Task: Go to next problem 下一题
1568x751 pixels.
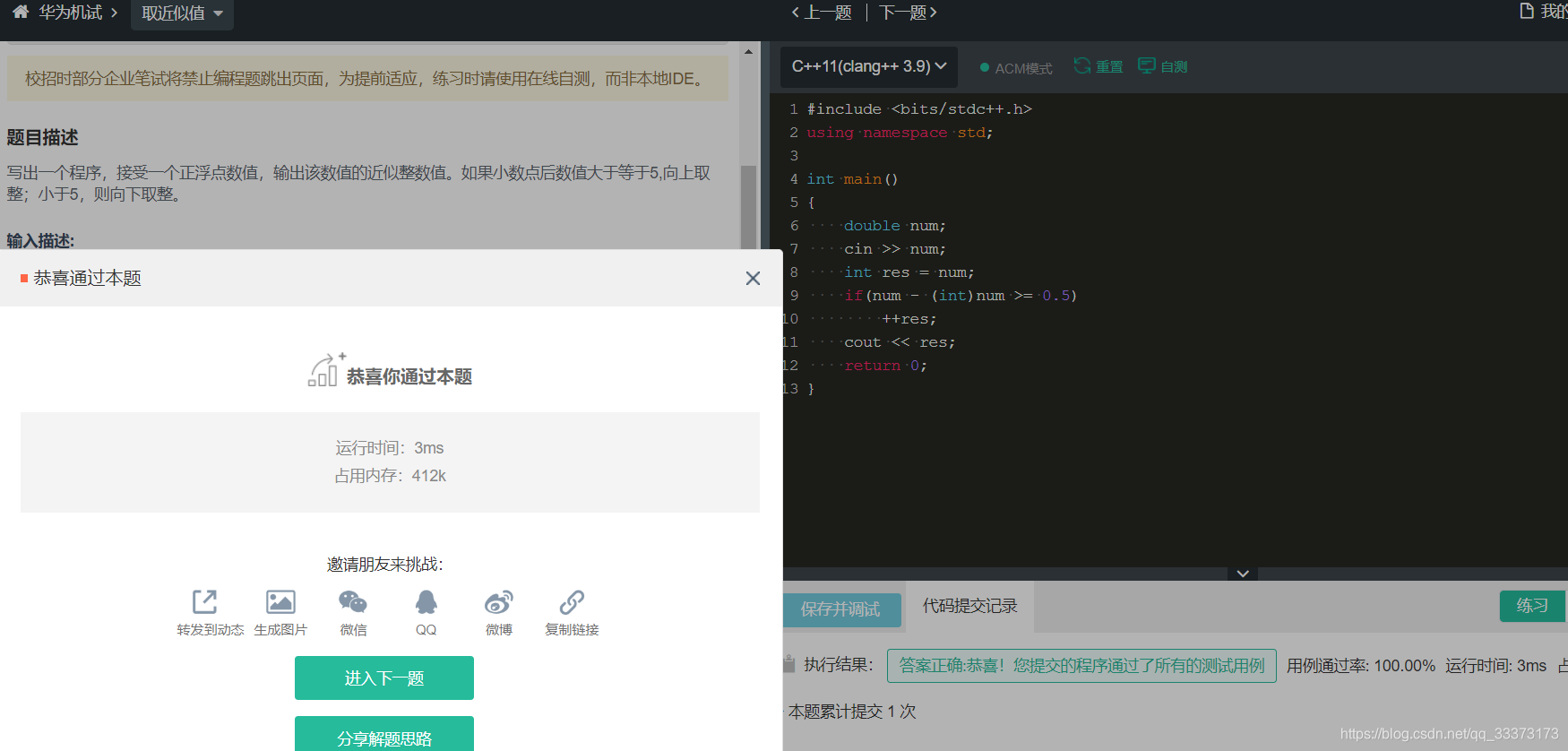Action: point(908,13)
